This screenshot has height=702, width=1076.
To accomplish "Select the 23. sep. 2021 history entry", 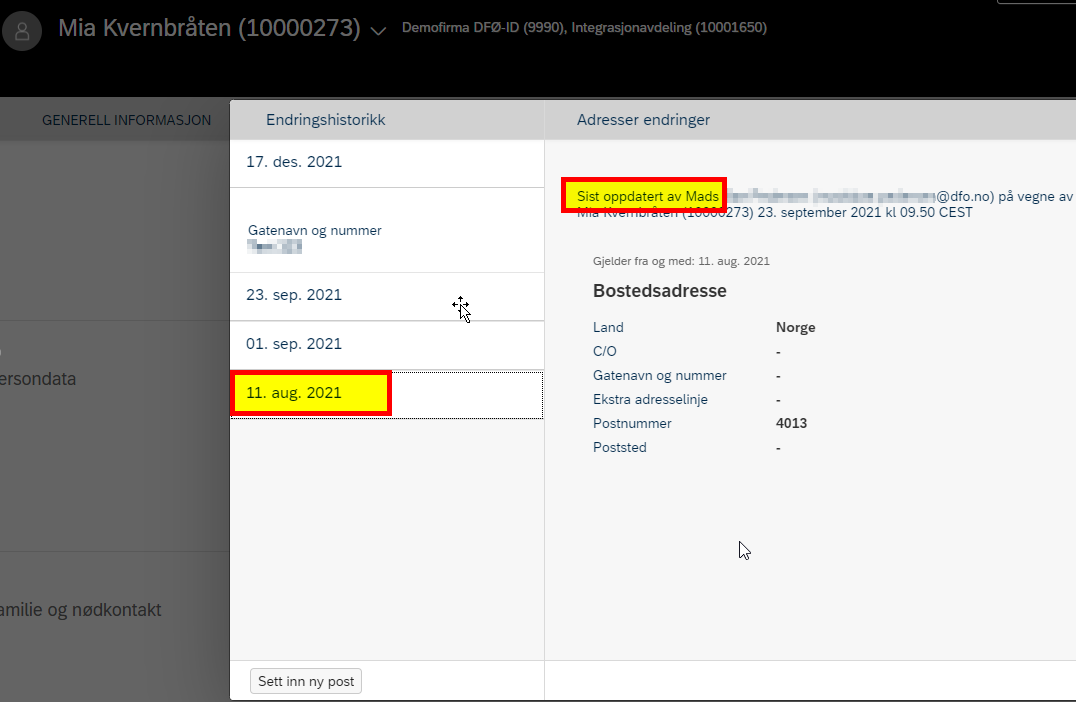I will (387, 296).
